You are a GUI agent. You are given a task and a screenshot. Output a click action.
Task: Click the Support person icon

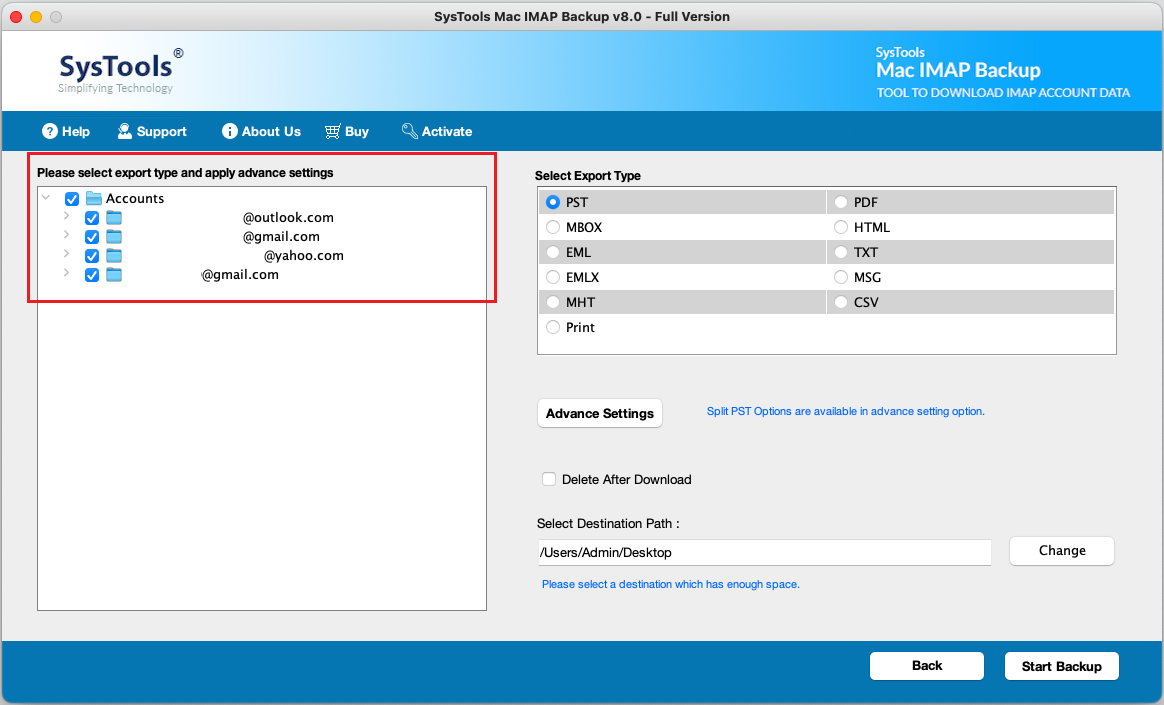[x=125, y=131]
